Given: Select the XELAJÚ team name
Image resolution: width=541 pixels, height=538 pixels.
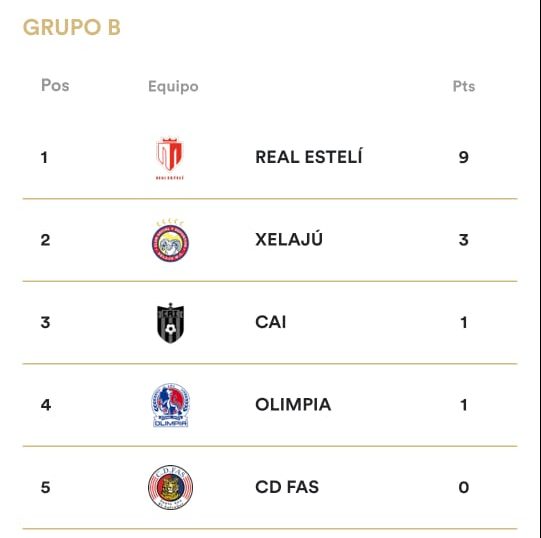Looking at the screenshot, I should (x=289, y=239).
